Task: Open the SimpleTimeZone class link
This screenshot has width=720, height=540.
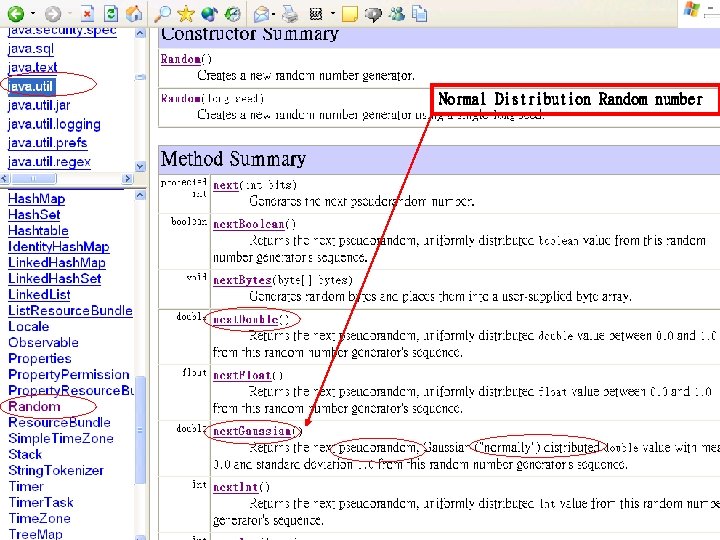Action: (61, 439)
